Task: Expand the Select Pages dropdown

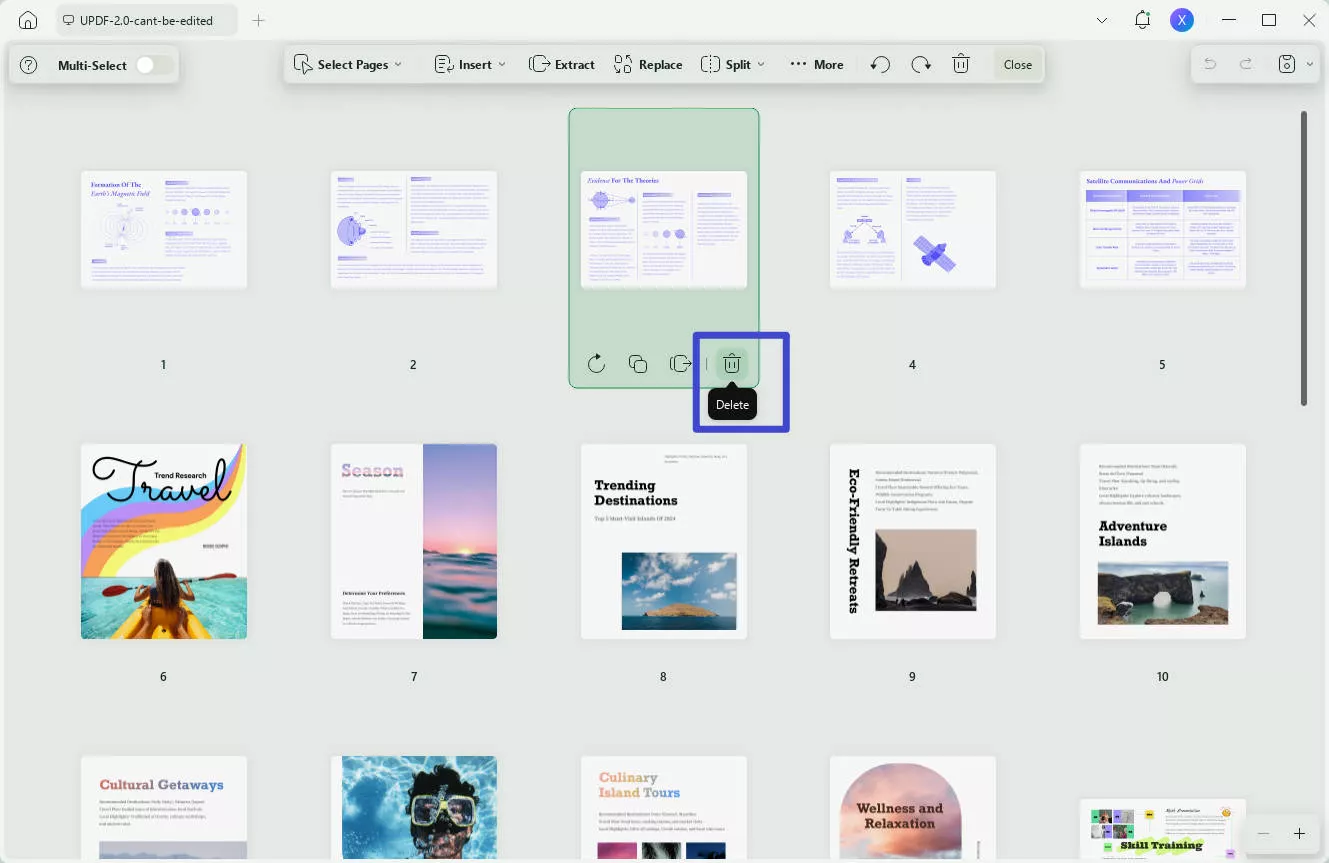Action: pos(348,65)
